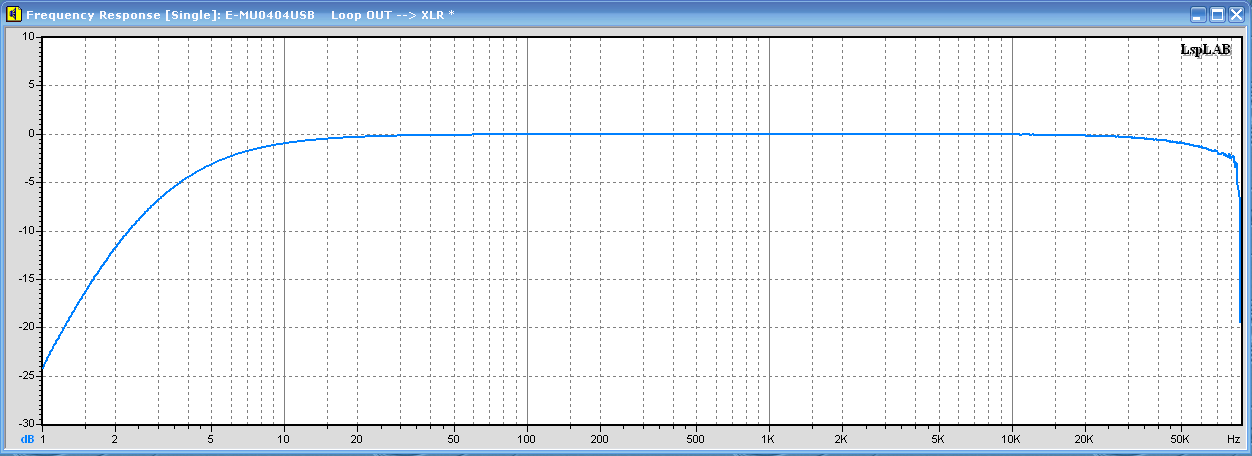
Task: Click the 2K frequency axis label
Action: 842,439
